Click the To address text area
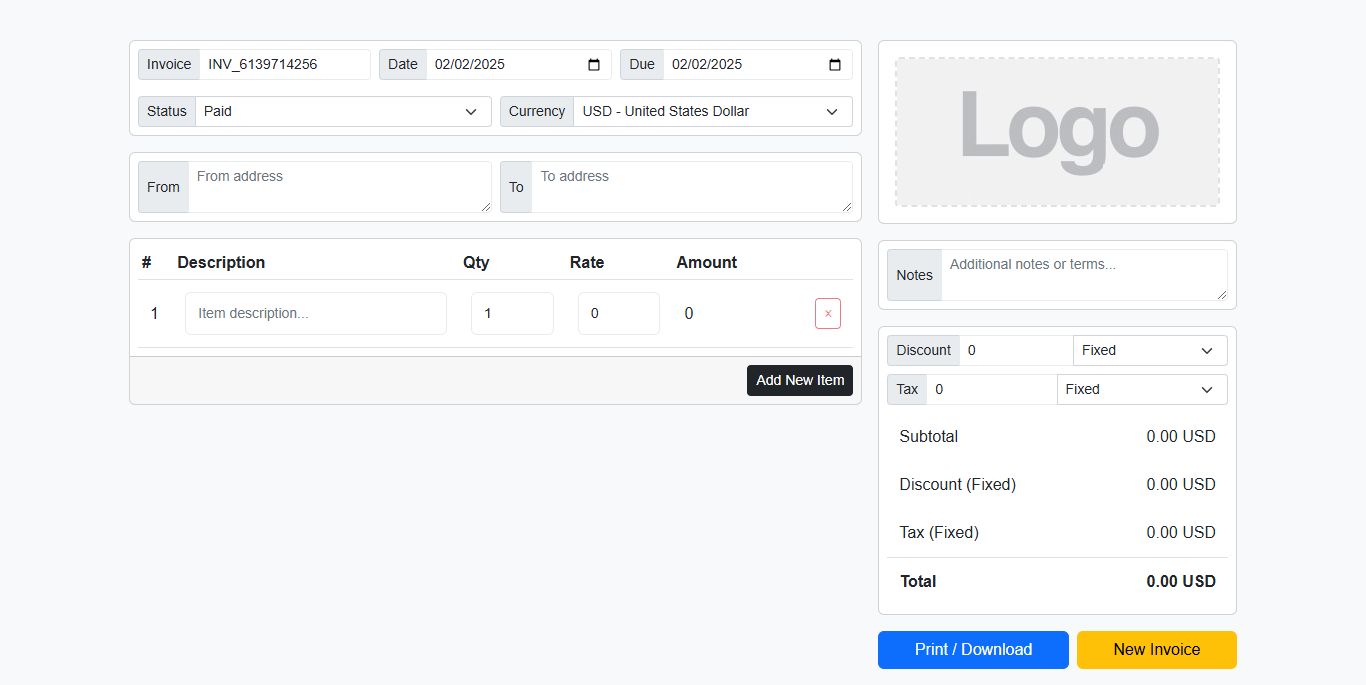The height and width of the screenshot is (685, 1366). point(691,187)
